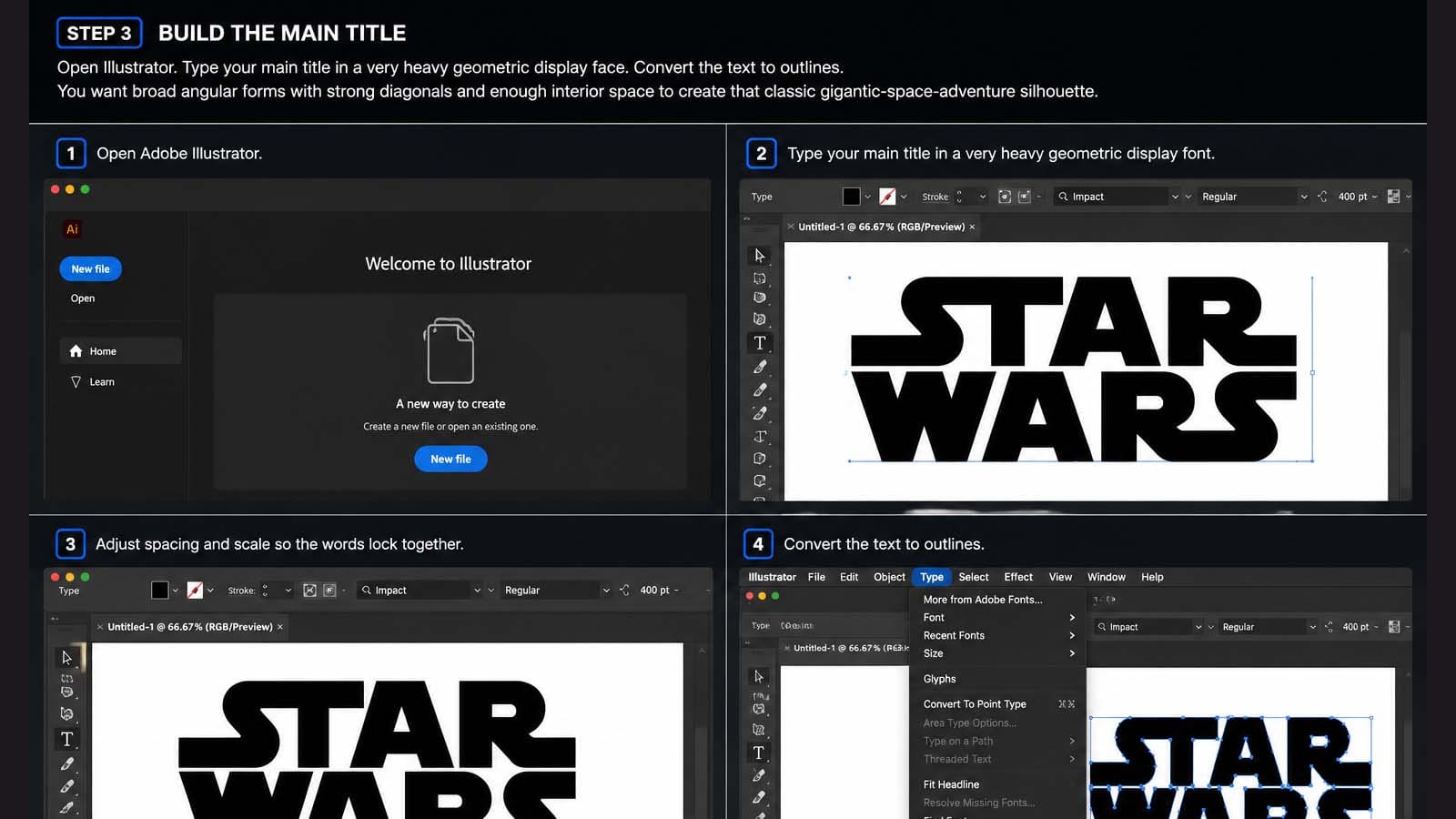Viewport: 1456px width, 819px height.
Task: Expand the Impact font list arrow in panel 3
Action: 477,591
